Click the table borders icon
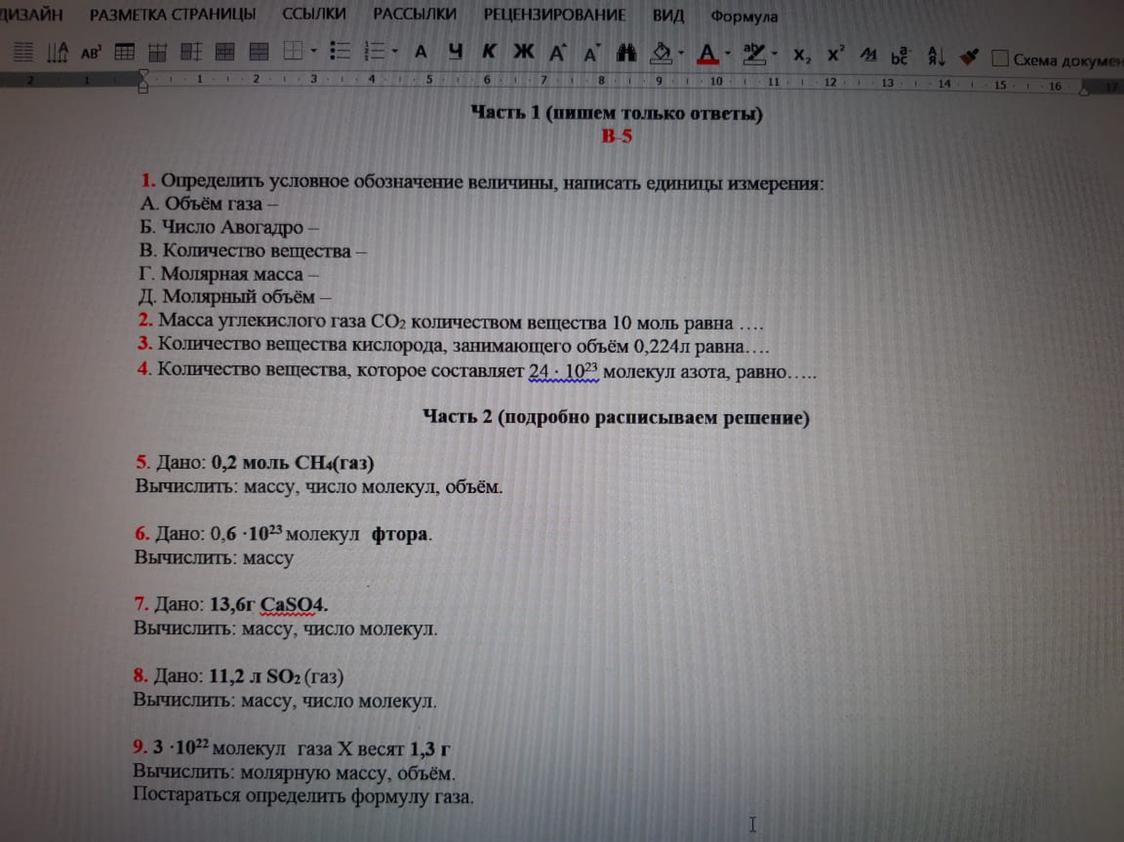The width and height of the screenshot is (1124, 842). pos(292,52)
